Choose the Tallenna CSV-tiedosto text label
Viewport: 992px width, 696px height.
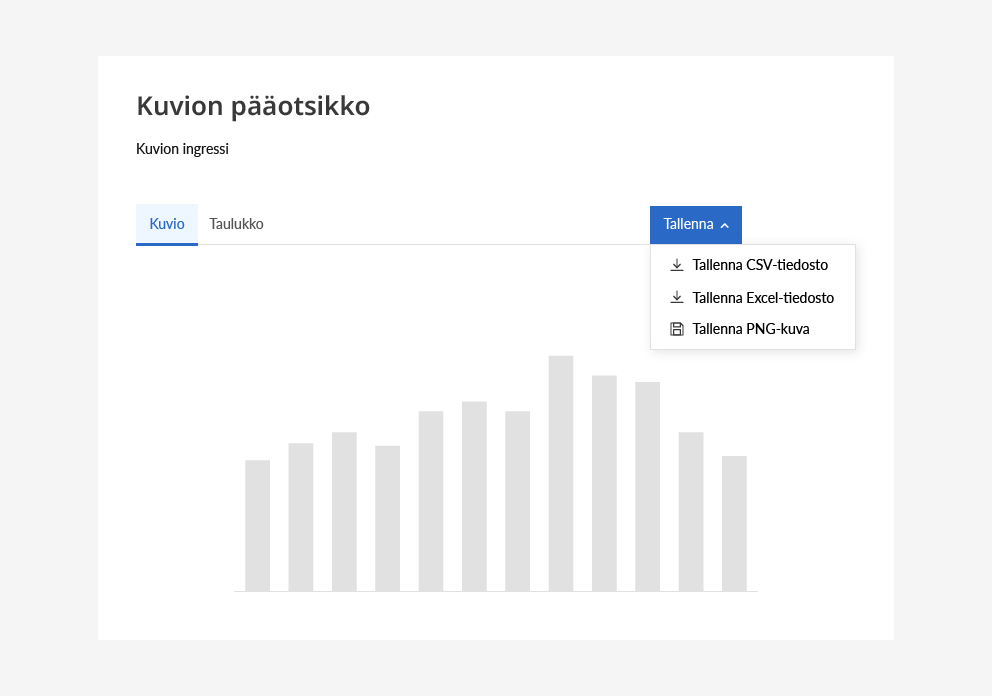point(760,265)
